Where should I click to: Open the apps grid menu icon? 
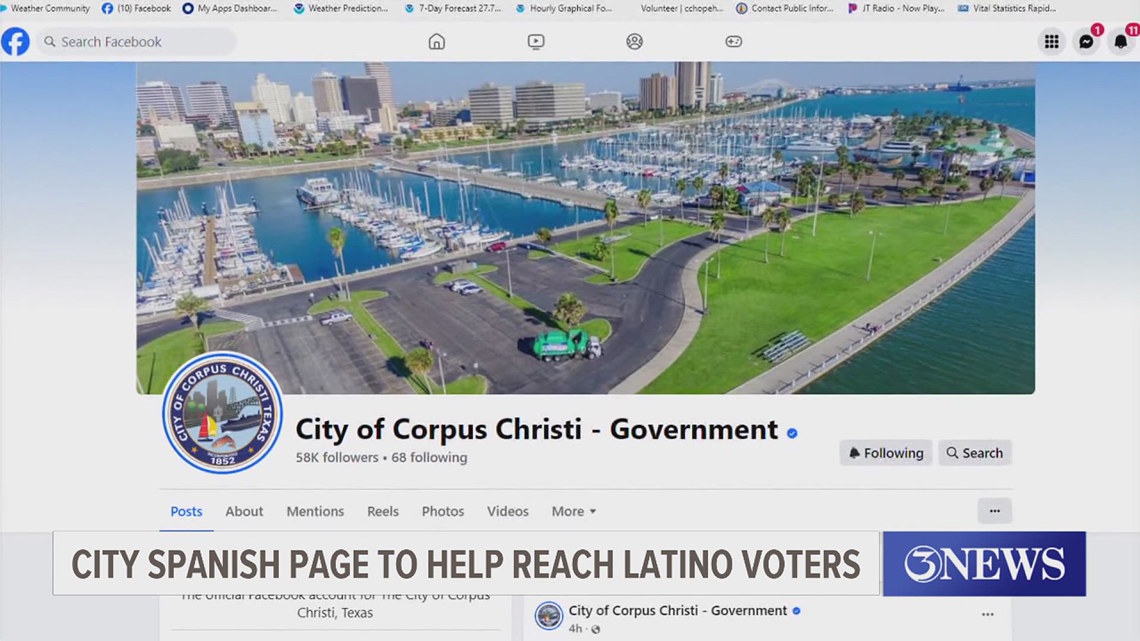1051,42
